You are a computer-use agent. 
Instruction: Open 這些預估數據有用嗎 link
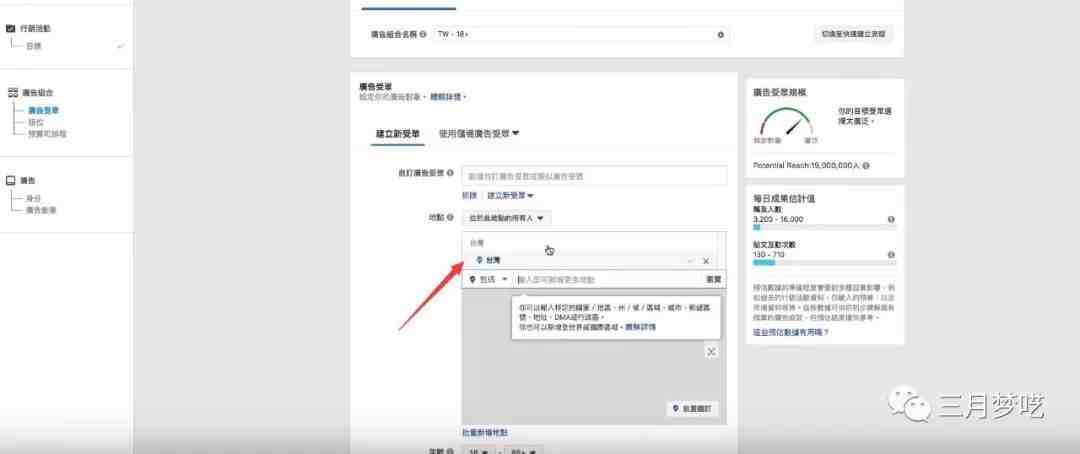[791, 332]
